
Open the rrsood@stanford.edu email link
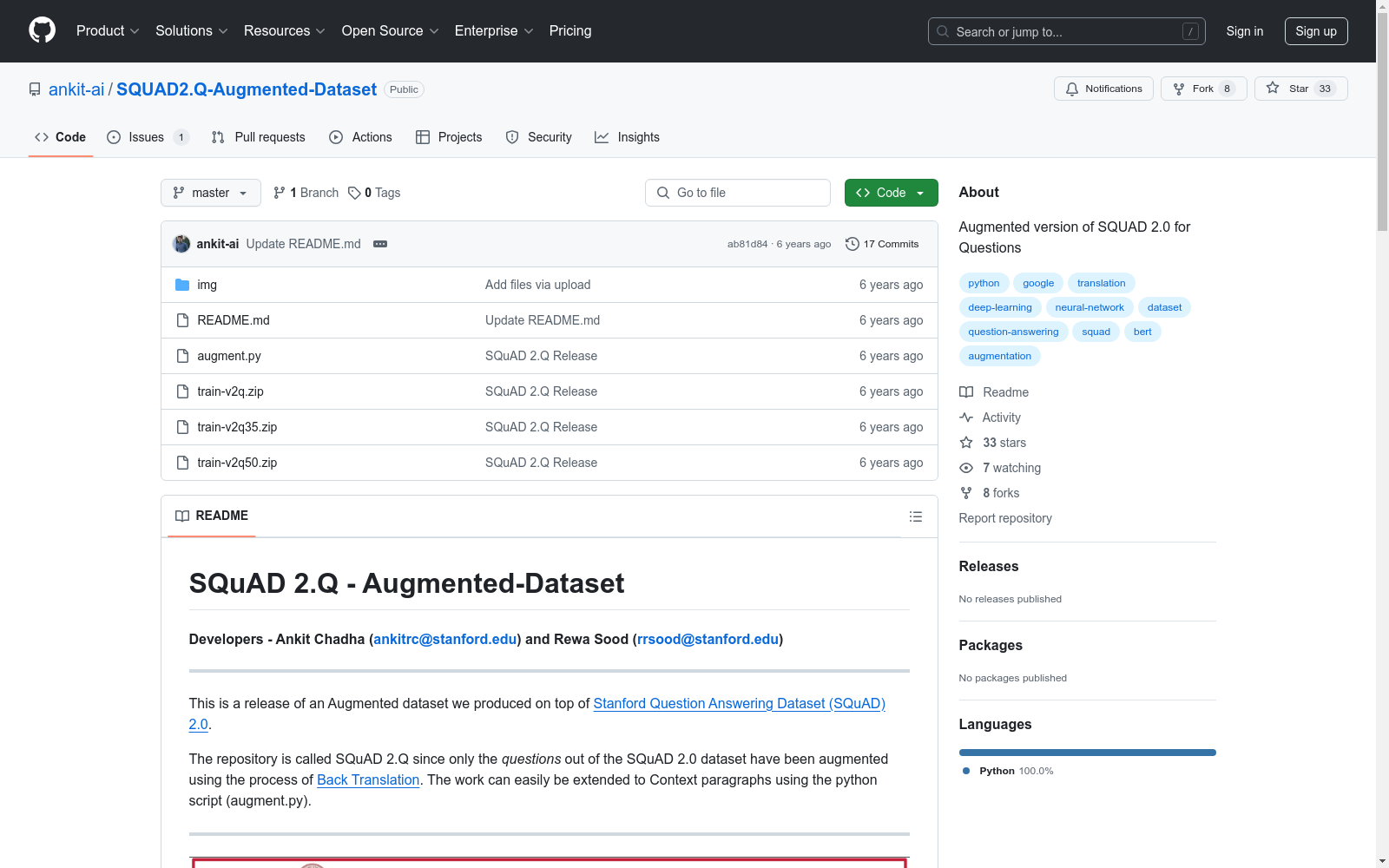pos(708,639)
